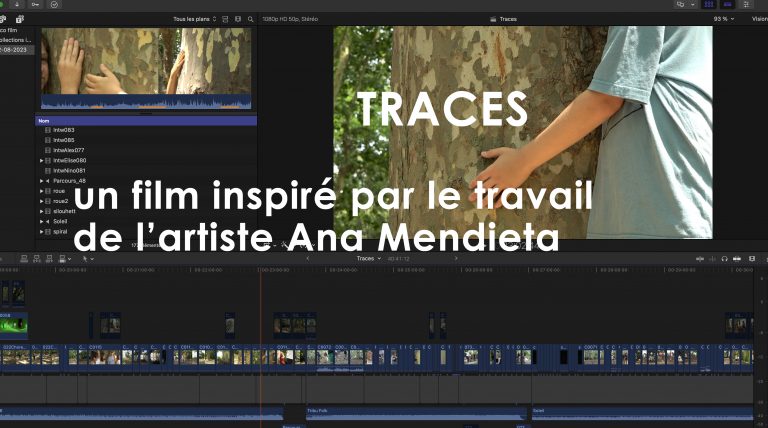Click the Nom column header
This screenshot has width=768, height=428.
[x=43, y=120]
